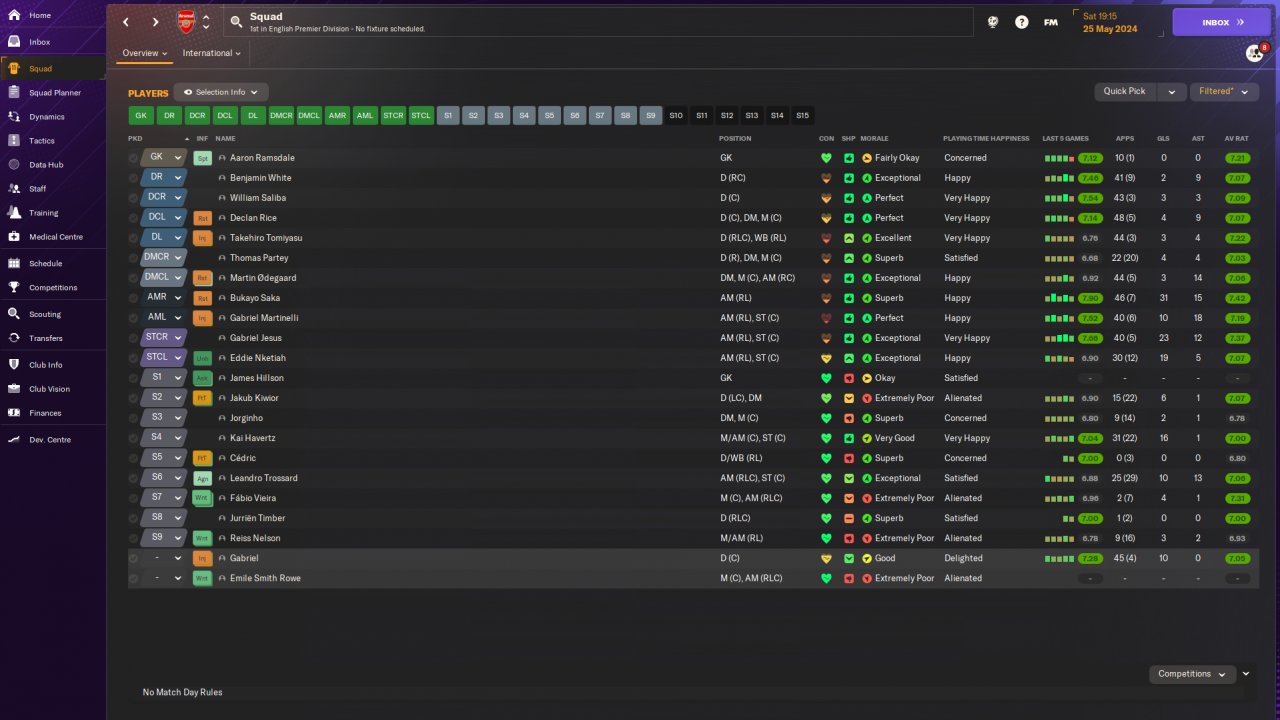Toggle selection circle for Aaron Ramsdale
Screen dimensions: 1280x720
(x=133, y=158)
